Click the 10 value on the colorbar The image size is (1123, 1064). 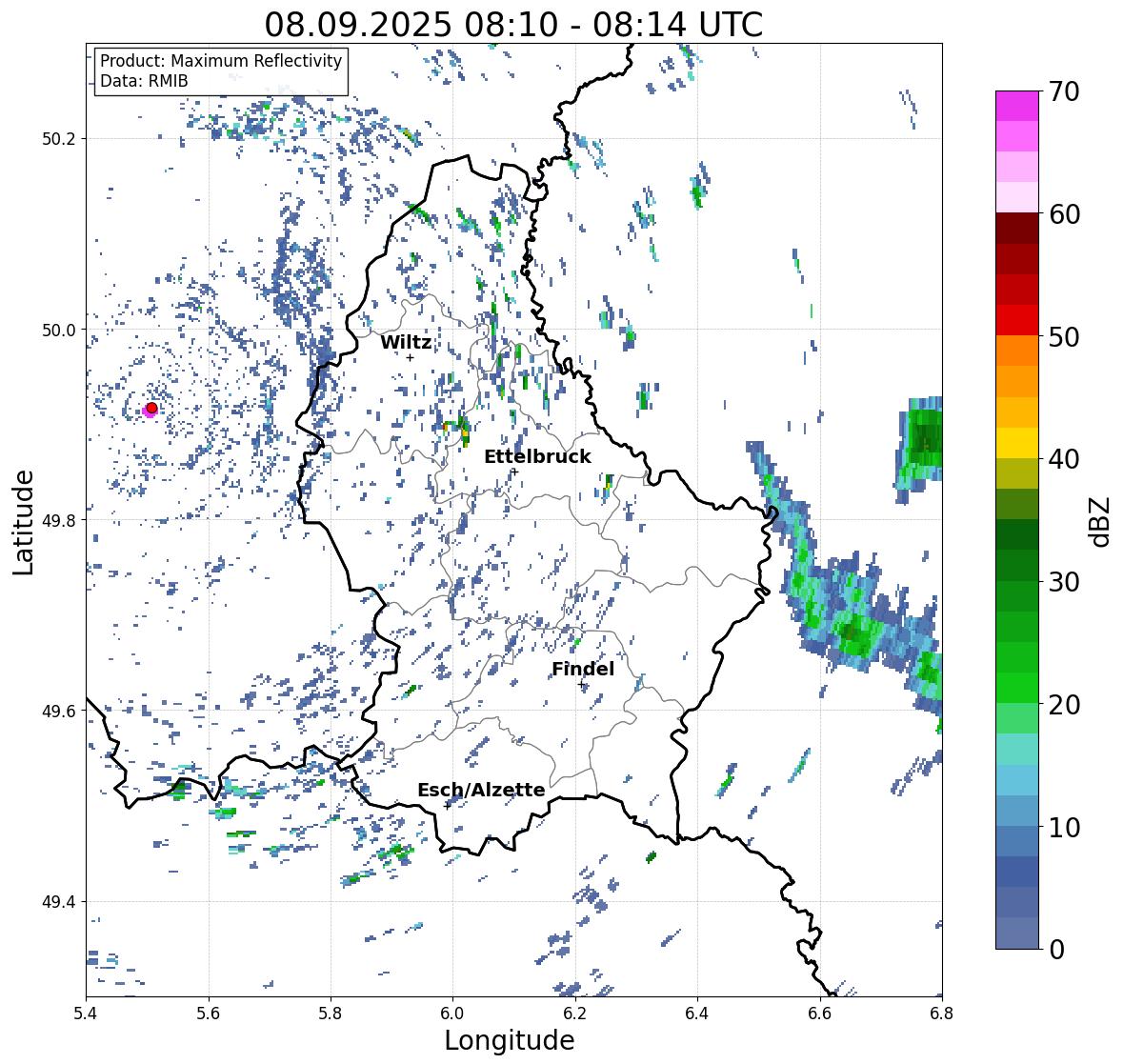pyautogui.click(x=1064, y=827)
